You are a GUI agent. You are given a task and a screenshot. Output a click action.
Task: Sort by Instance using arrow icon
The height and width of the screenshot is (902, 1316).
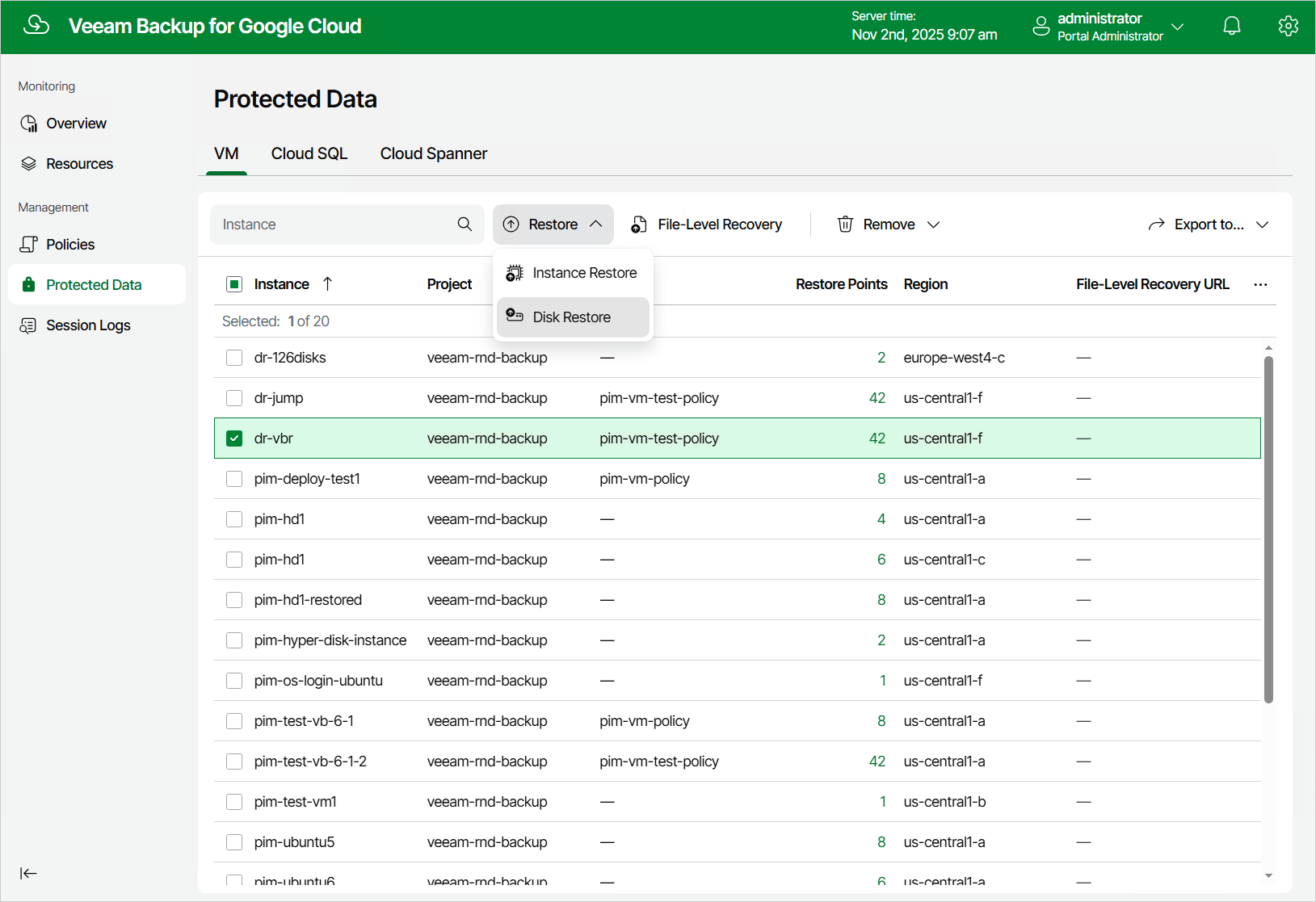point(327,283)
